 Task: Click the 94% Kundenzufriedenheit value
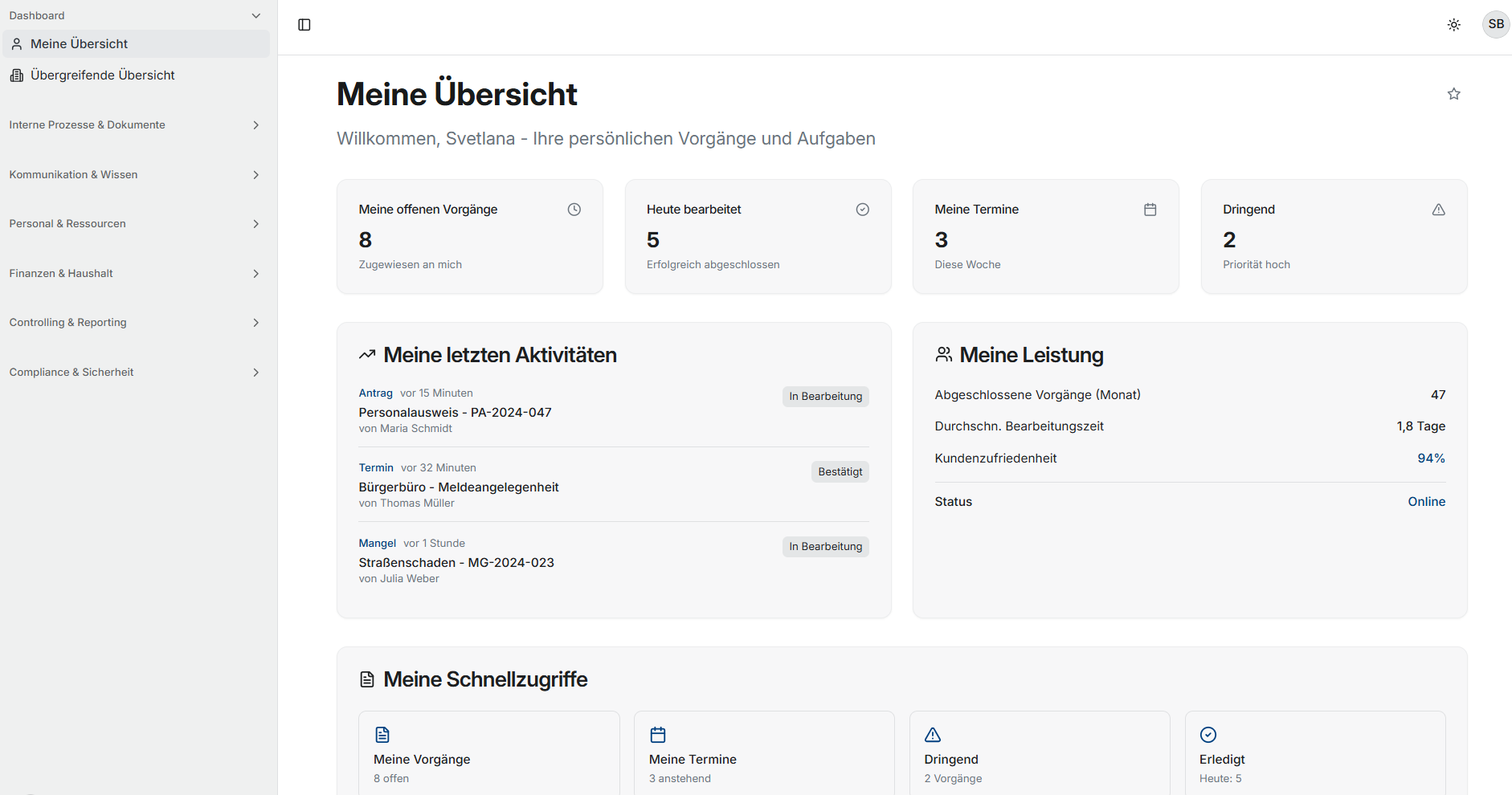click(1432, 459)
